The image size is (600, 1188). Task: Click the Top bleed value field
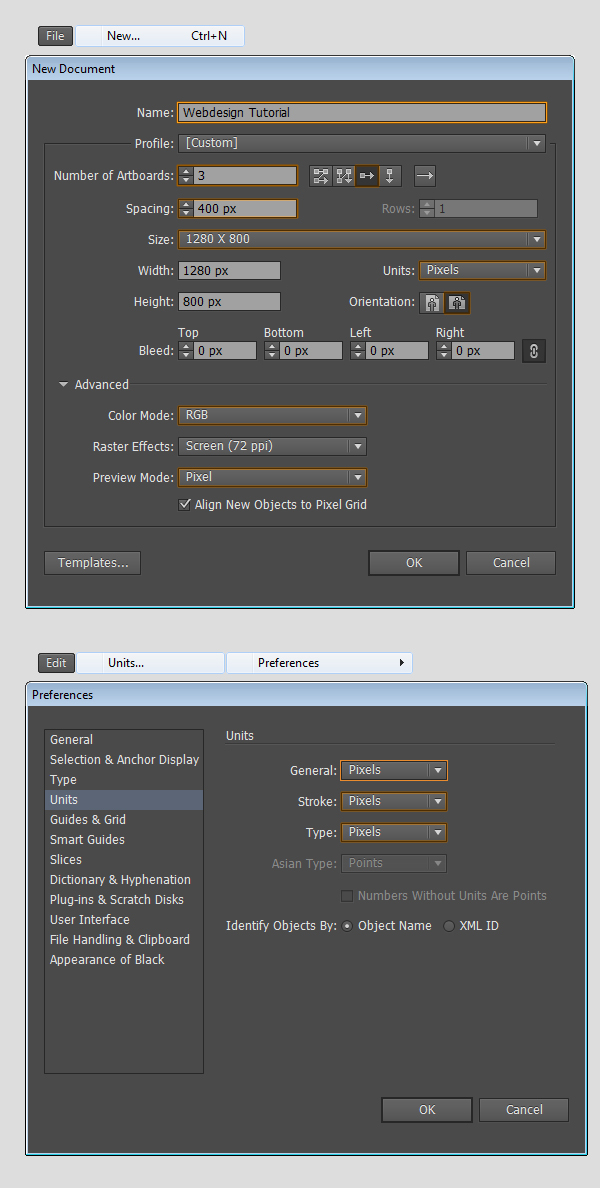[x=225, y=351]
